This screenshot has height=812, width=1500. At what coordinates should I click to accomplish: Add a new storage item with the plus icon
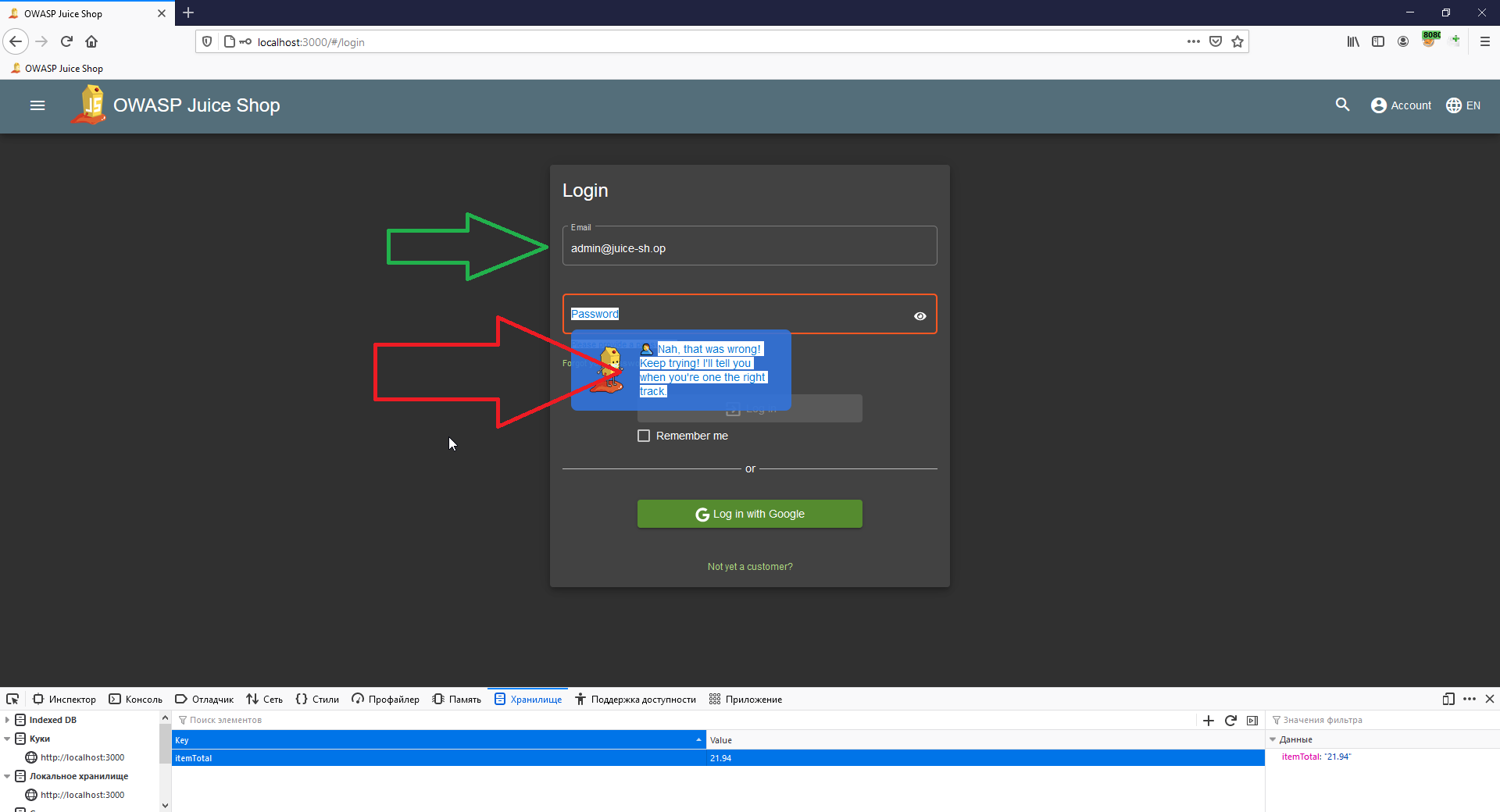pos(1208,720)
